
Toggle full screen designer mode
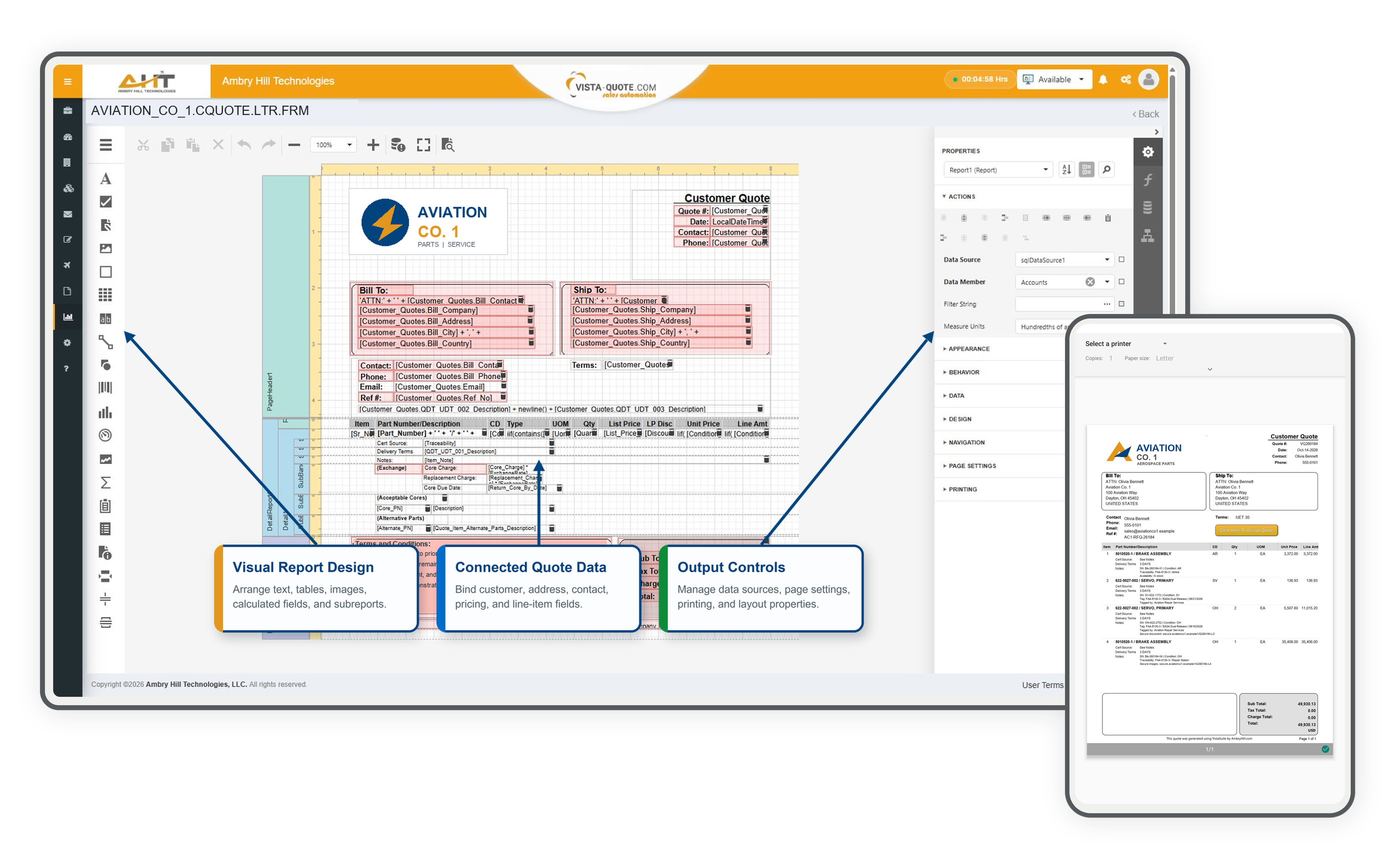(x=423, y=145)
